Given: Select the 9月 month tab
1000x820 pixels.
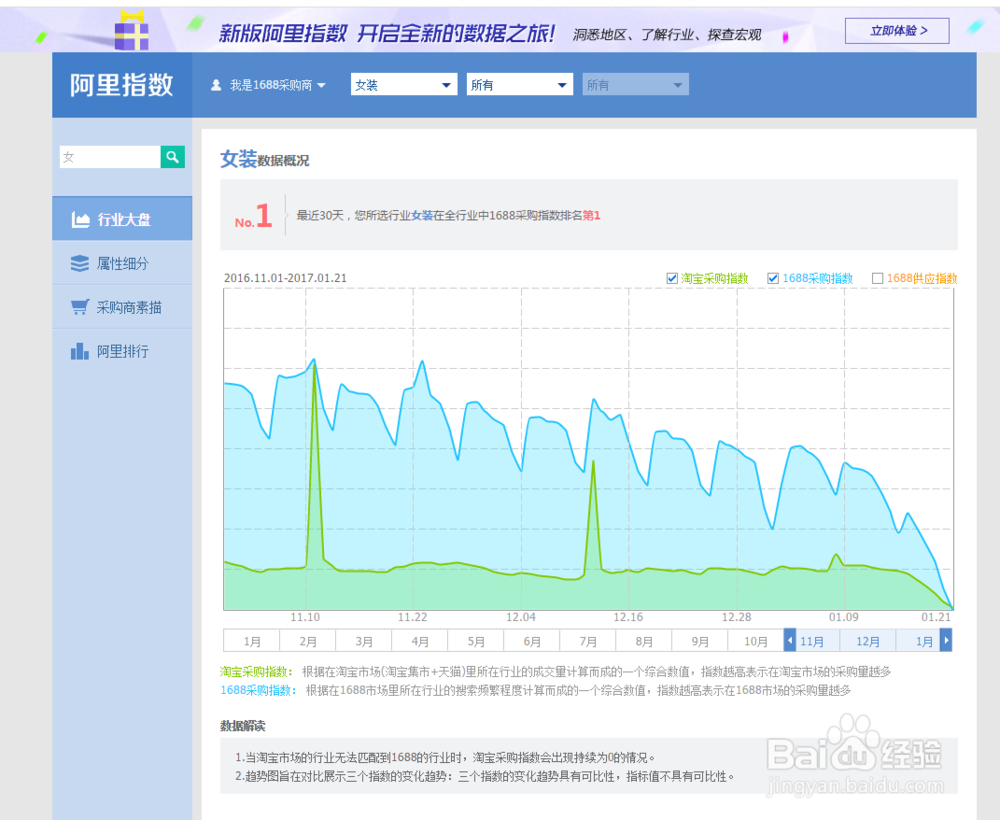Looking at the screenshot, I should click(x=700, y=641).
